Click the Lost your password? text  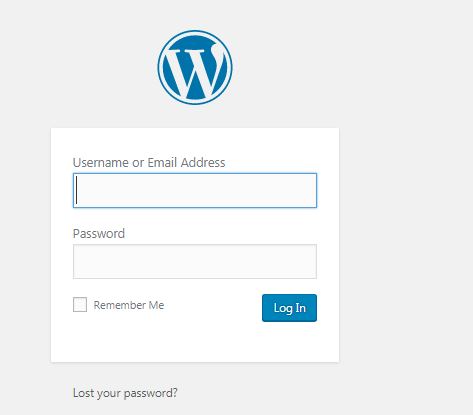(125, 393)
